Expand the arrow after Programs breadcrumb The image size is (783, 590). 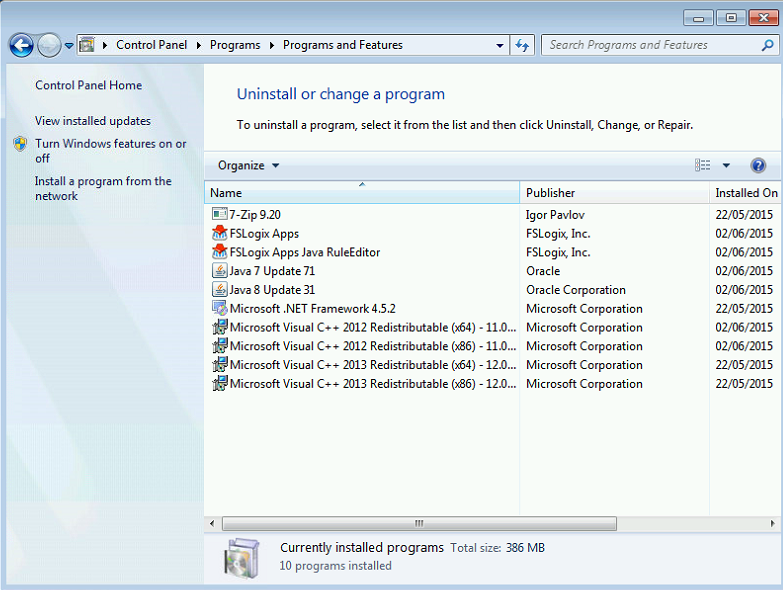click(272, 45)
